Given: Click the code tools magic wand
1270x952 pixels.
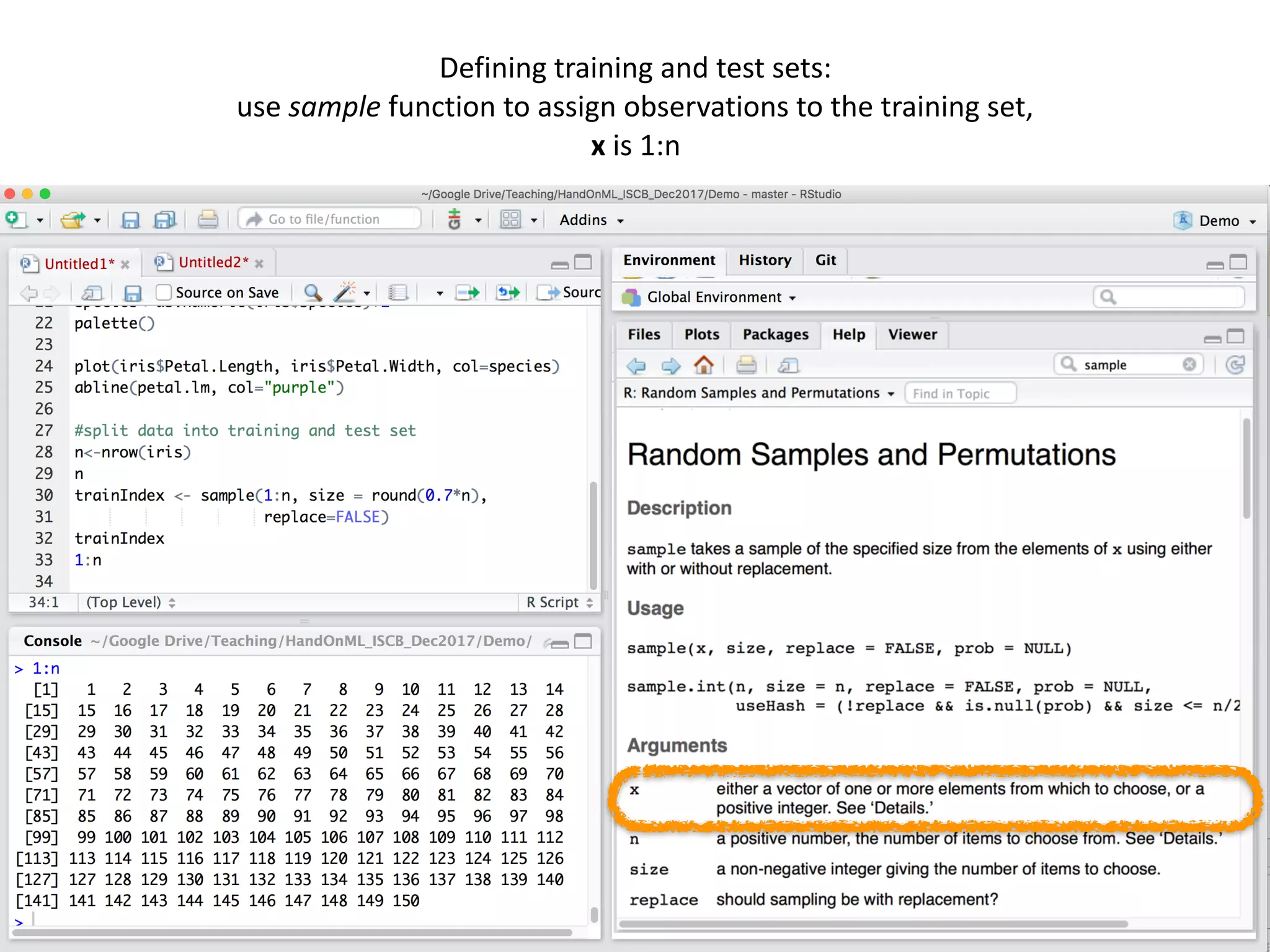Looking at the screenshot, I should click(345, 292).
